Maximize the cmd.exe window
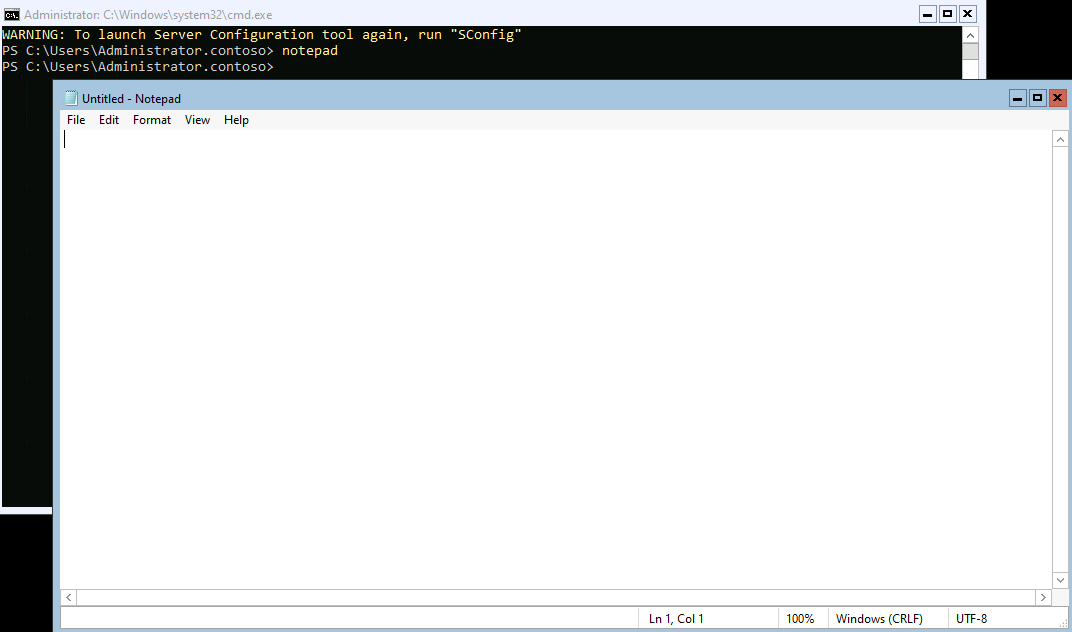This screenshot has height=632, width=1072. (948, 14)
